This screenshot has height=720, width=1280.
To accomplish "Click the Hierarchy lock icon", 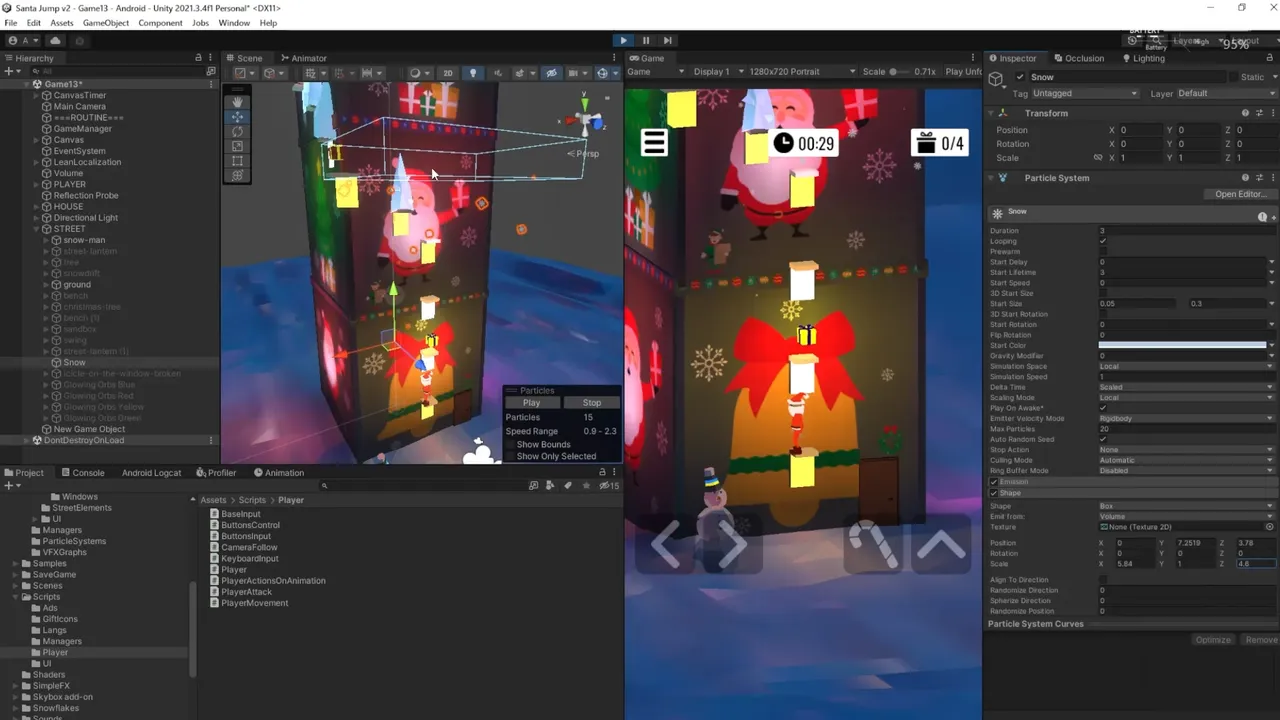I will click(x=198, y=58).
